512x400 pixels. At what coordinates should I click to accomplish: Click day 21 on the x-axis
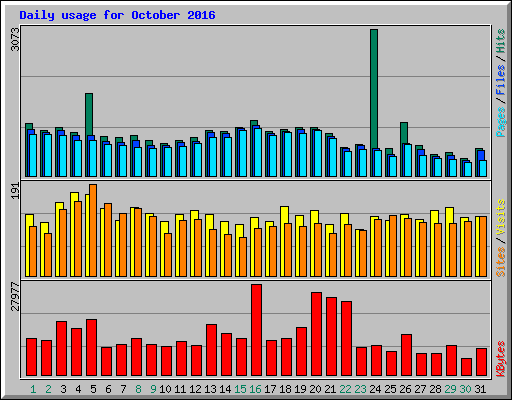(330, 389)
